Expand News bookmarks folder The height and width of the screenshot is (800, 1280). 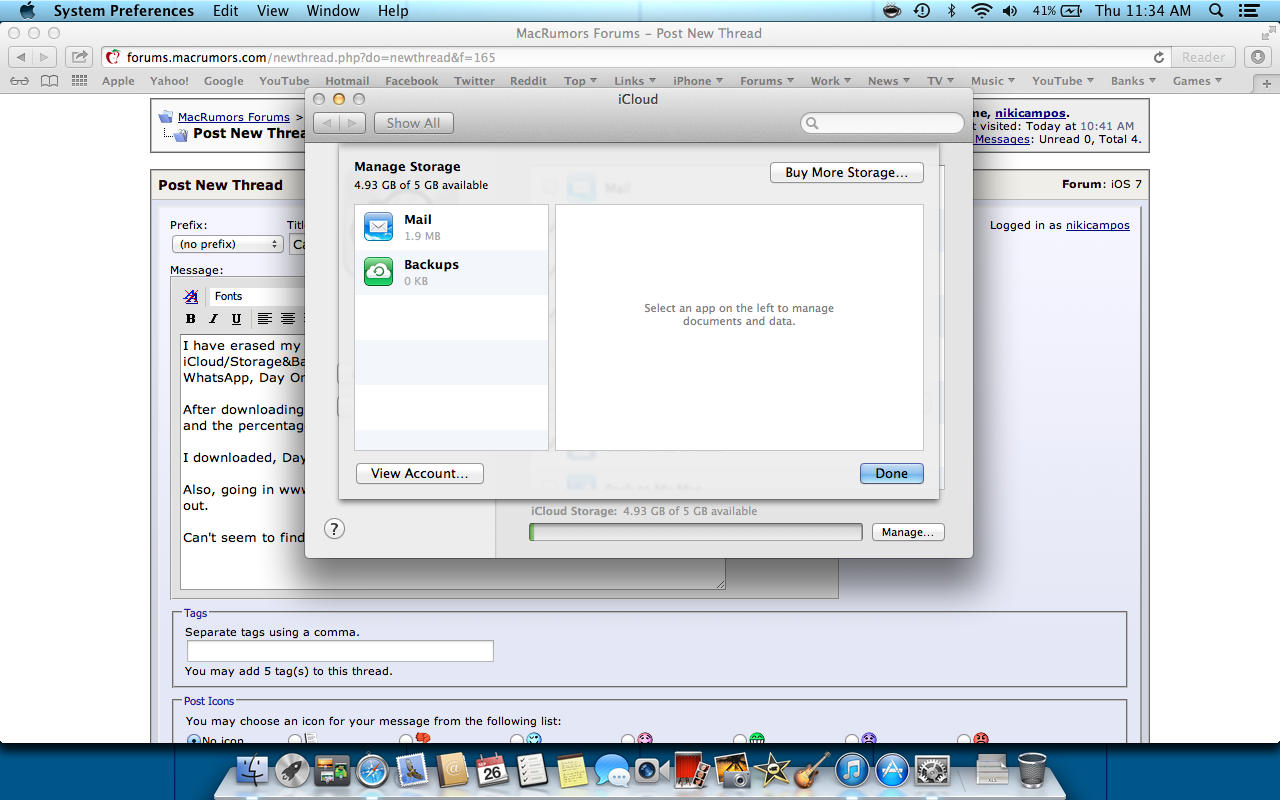(x=889, y=81)
